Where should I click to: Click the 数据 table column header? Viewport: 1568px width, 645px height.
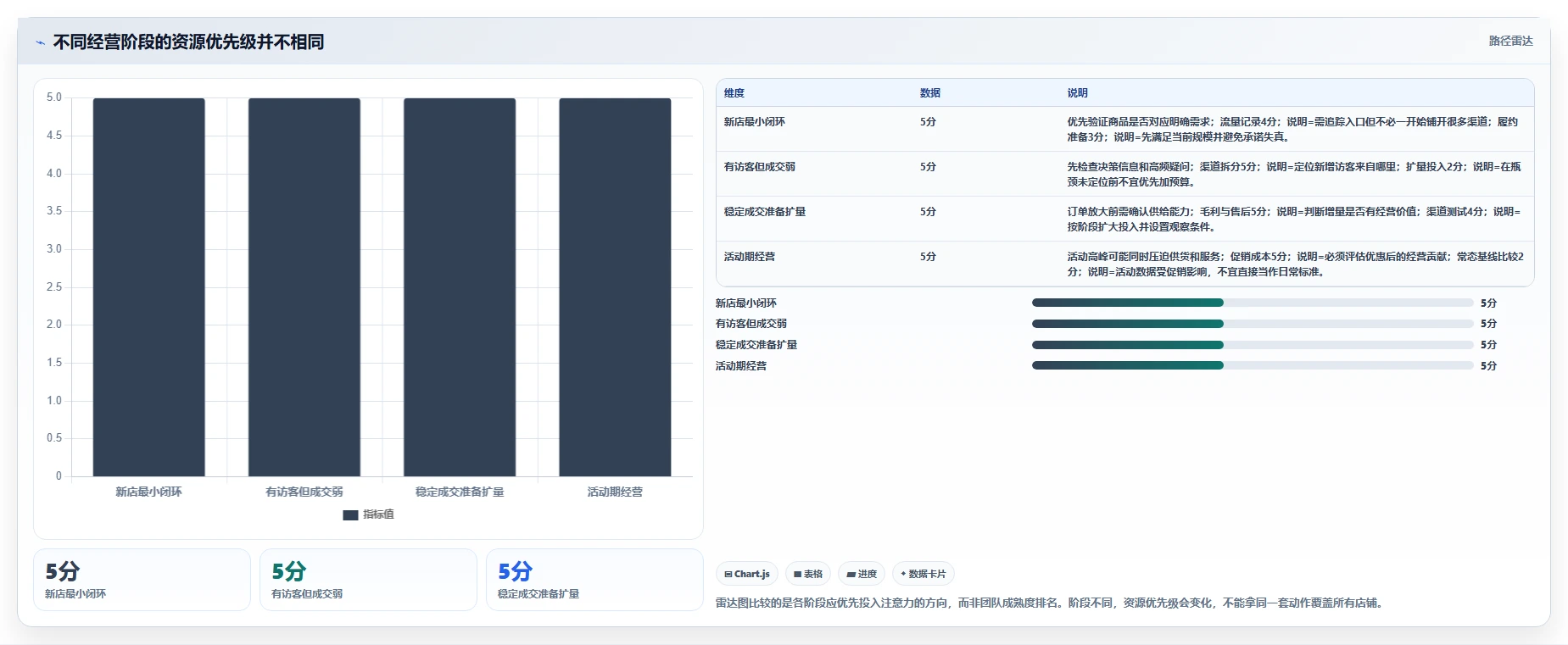click(x=930, y=93)
